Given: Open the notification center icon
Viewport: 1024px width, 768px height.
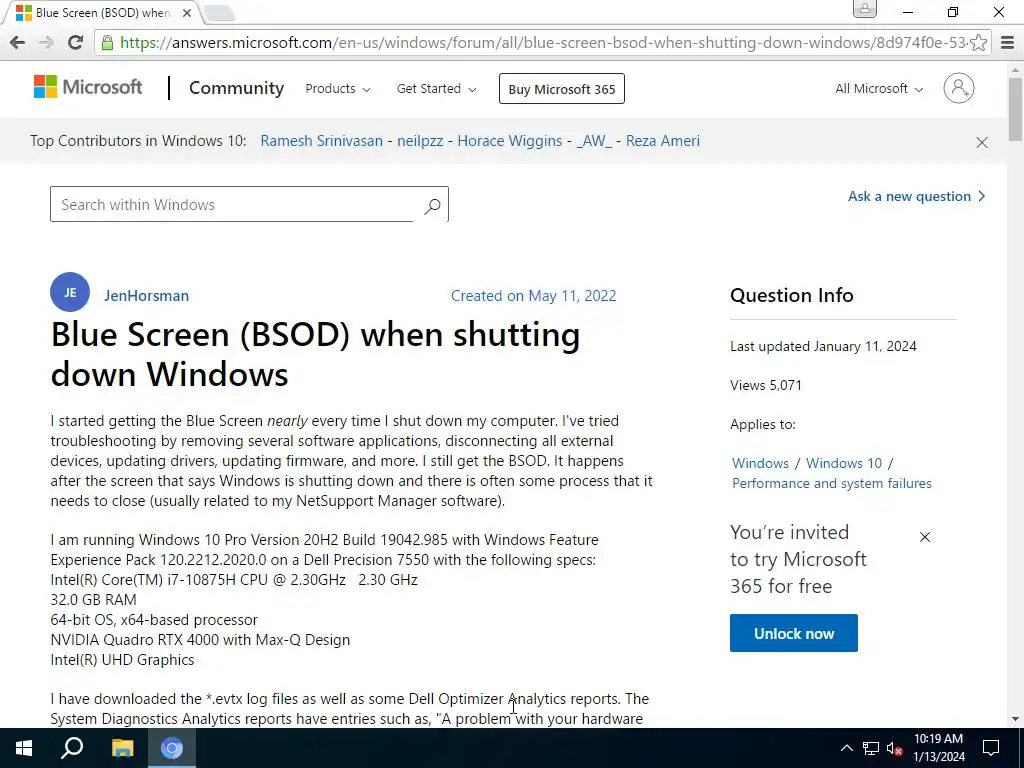Looking at the screenshot, I should pyautogui.click(x=991, y=748).
